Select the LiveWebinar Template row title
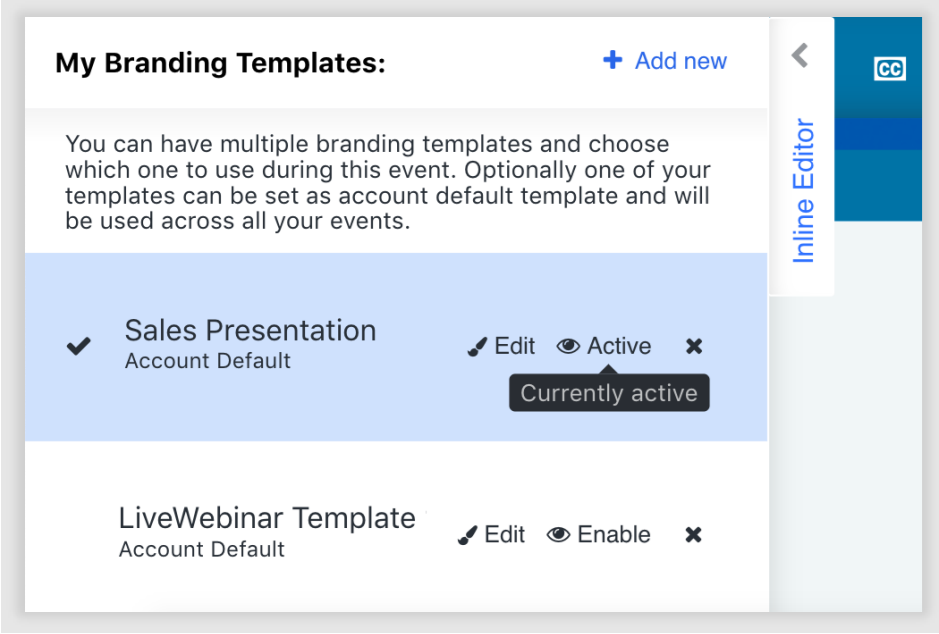Screen dimensions: 939x634 [x=266, y=518]
